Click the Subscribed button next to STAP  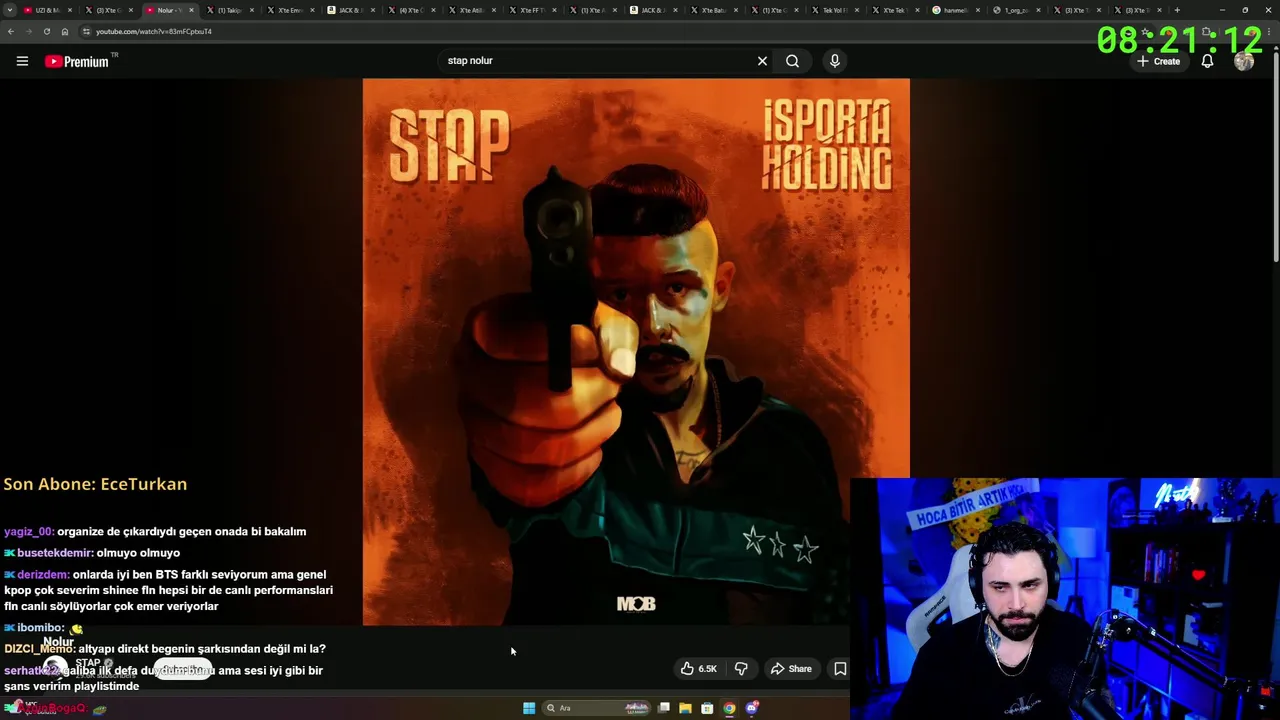pyautogui.click(x=184, y=670)
